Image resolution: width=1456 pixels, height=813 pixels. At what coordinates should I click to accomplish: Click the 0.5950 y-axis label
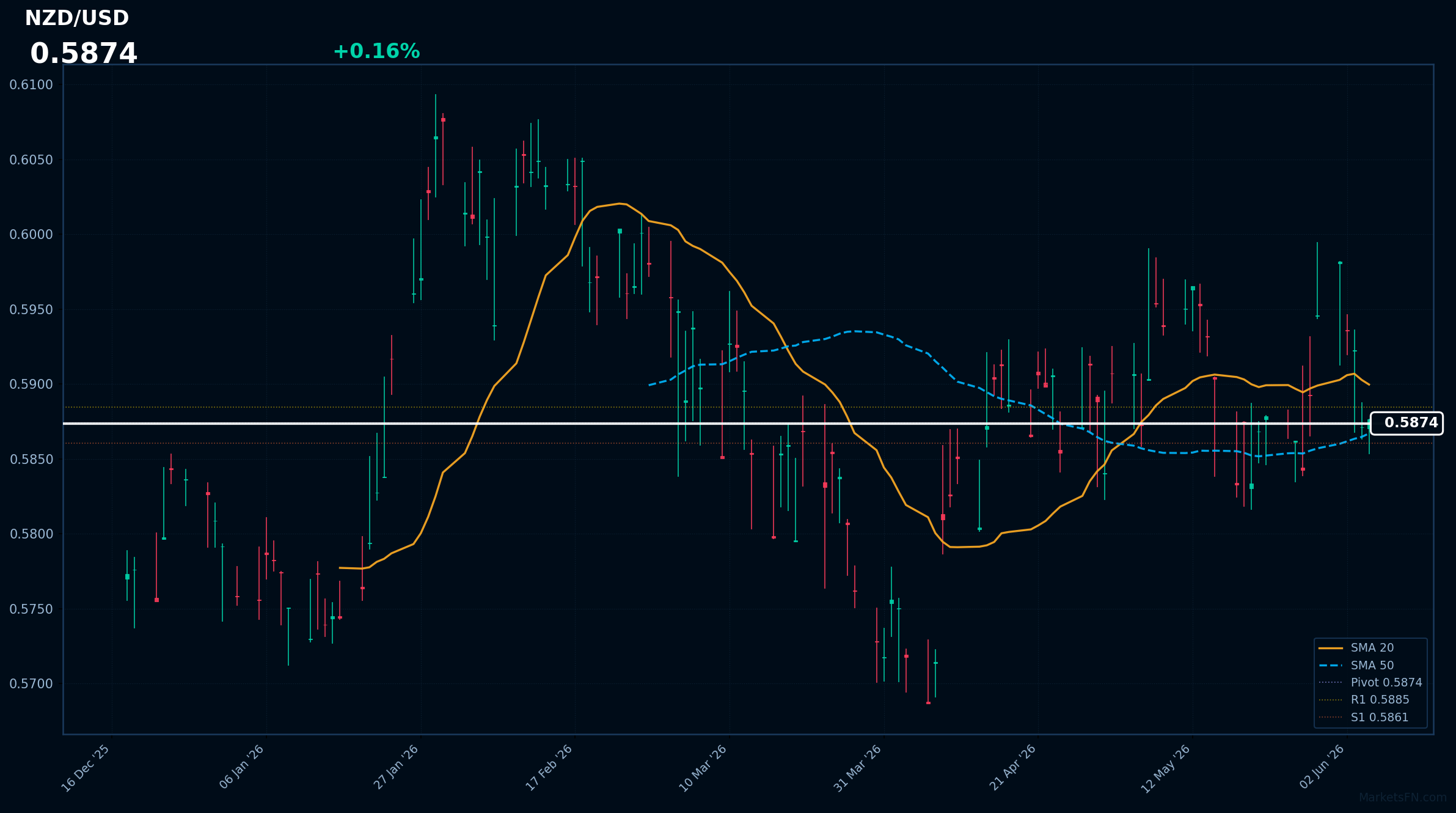tap(31, 310)
